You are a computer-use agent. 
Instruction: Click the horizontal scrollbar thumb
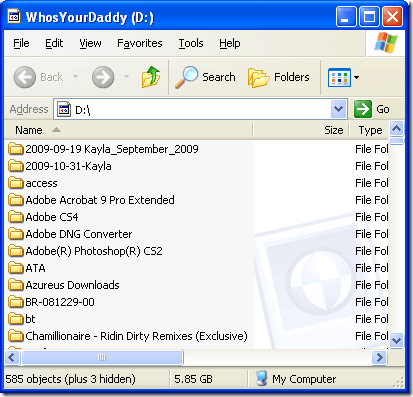[102, 358]
